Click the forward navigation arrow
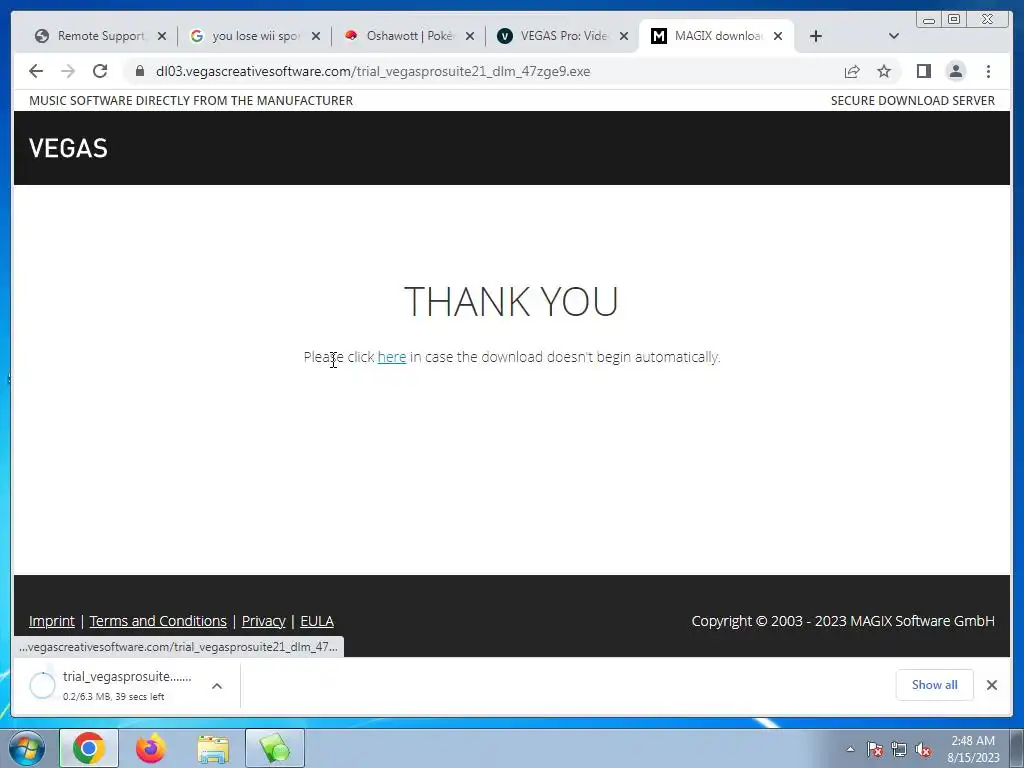Image resolution: width=1024 pixels, height=768 pixels. point(68,71)
